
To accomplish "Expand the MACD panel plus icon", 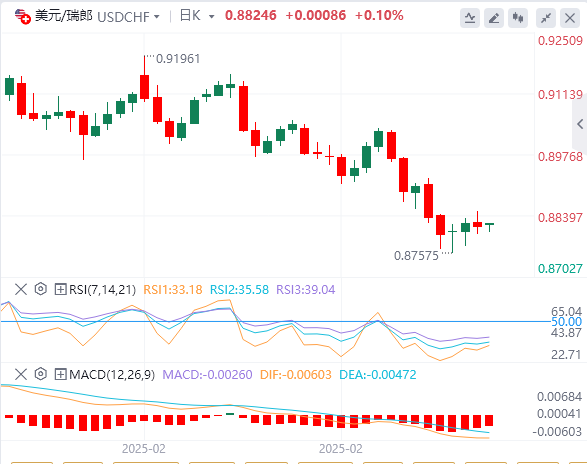I will click(x=60, y=374).
